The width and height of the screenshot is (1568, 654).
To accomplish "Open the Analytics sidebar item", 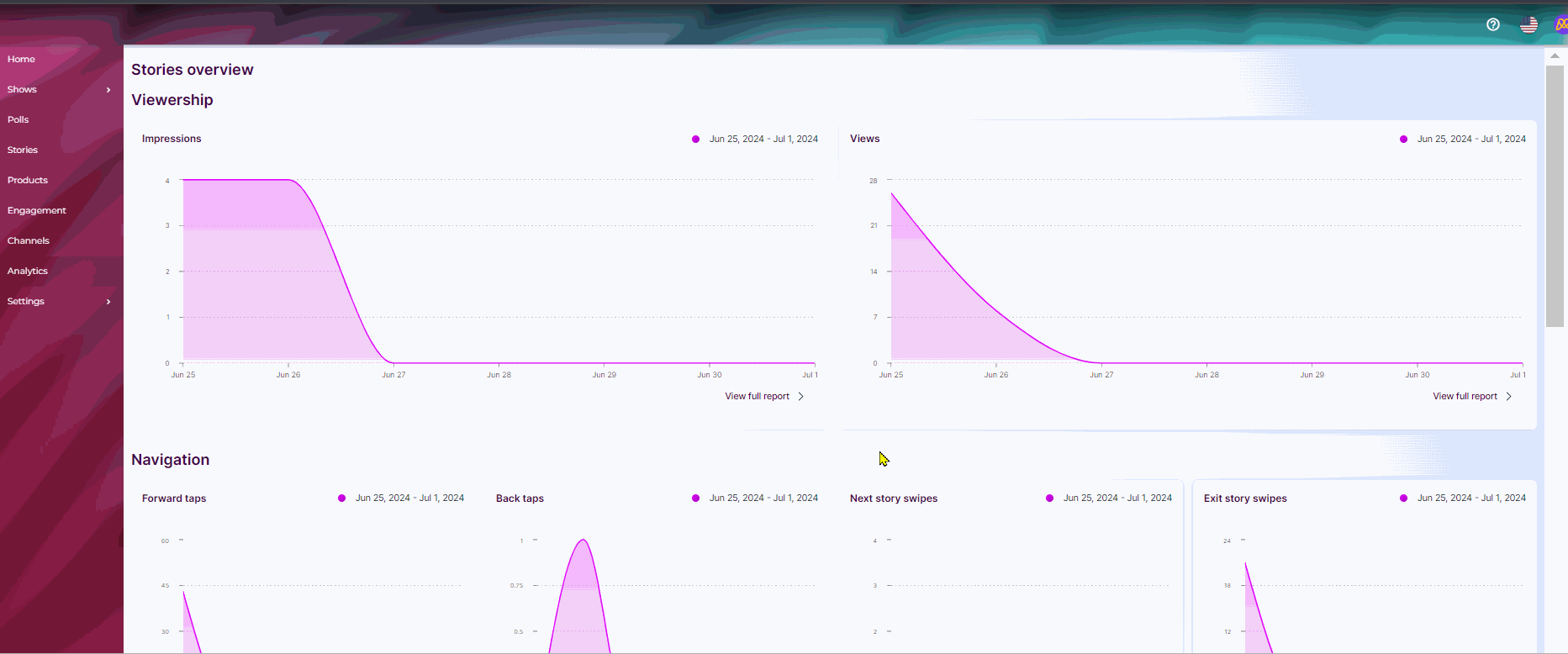I will 28,271.
